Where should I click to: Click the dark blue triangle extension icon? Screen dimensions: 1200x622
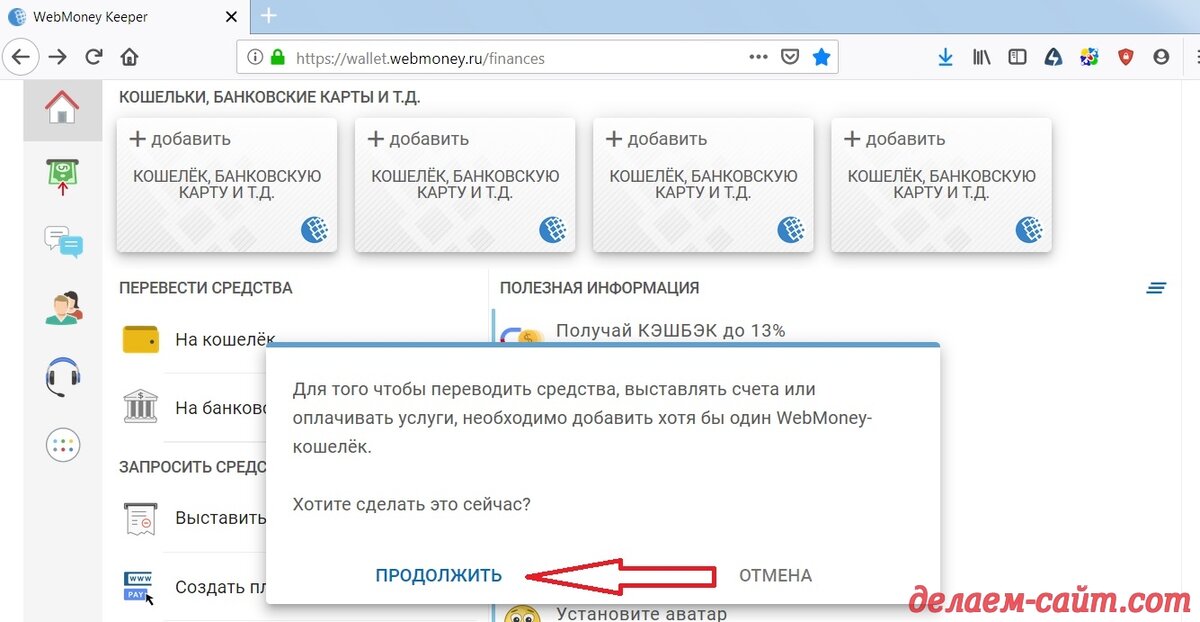tap(1053, 58)
